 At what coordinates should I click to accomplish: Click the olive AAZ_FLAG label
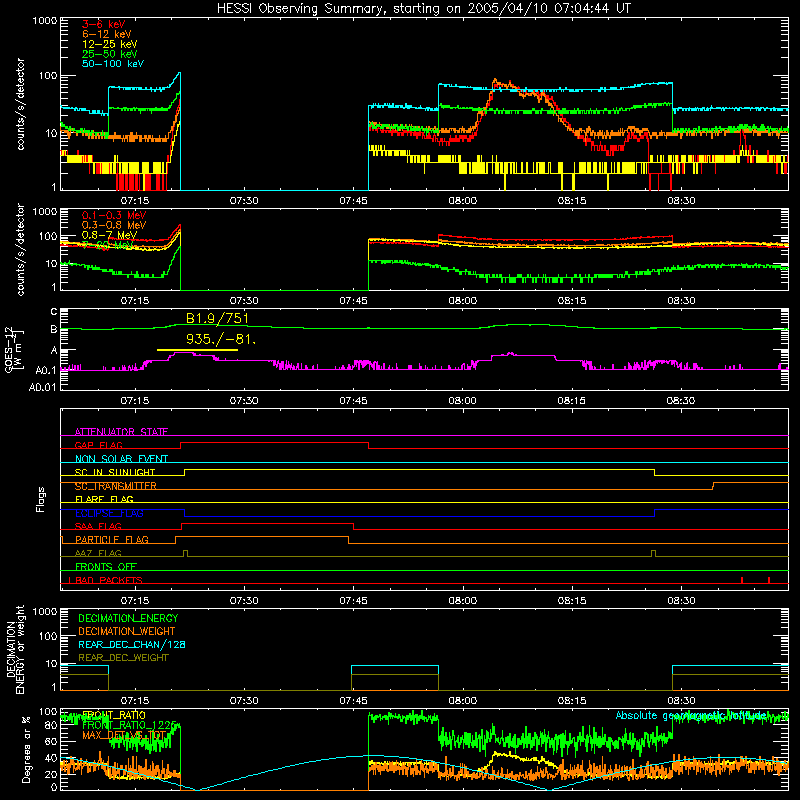[x=98, y=554]
